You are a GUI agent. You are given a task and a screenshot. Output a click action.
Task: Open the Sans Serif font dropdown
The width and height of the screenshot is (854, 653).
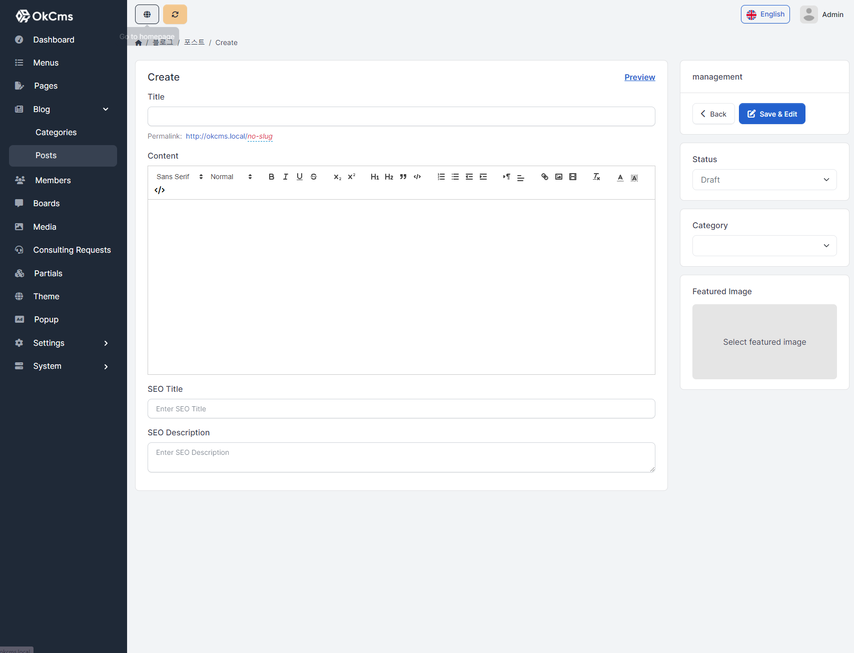click(179, 177)
